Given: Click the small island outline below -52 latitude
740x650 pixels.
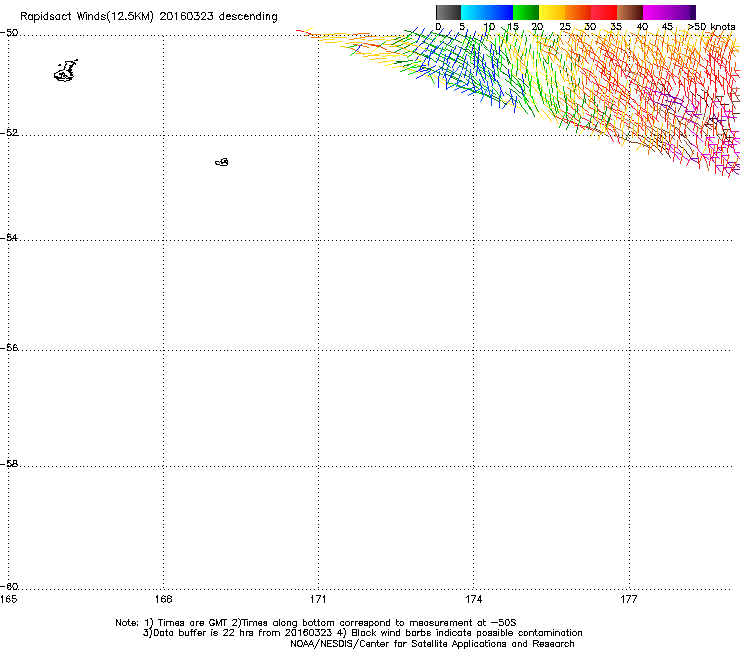Looking at the screenshot, I should [222, 162].
